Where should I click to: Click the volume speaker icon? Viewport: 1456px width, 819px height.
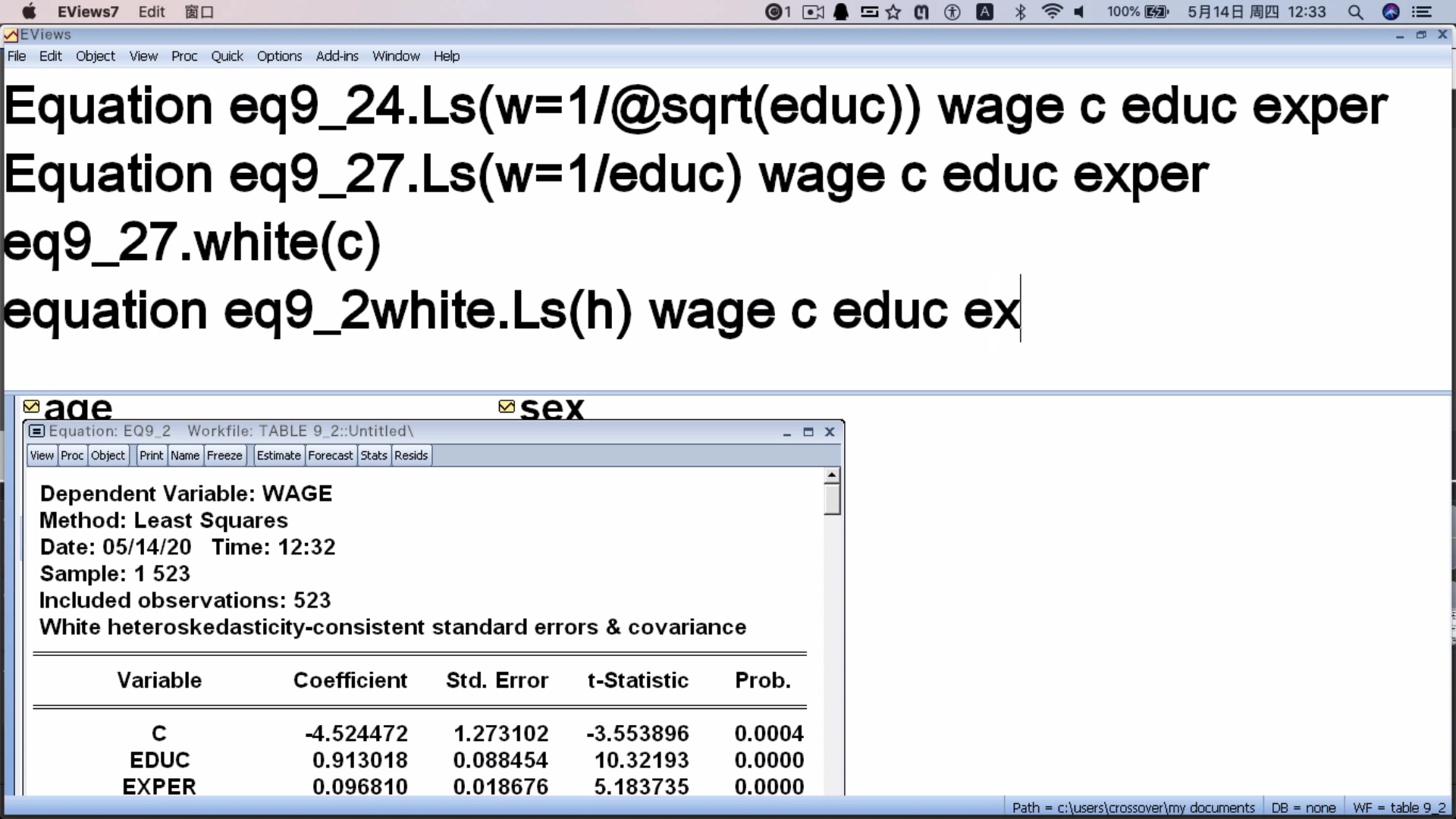pyautogui.click(x=1079, y=12)
